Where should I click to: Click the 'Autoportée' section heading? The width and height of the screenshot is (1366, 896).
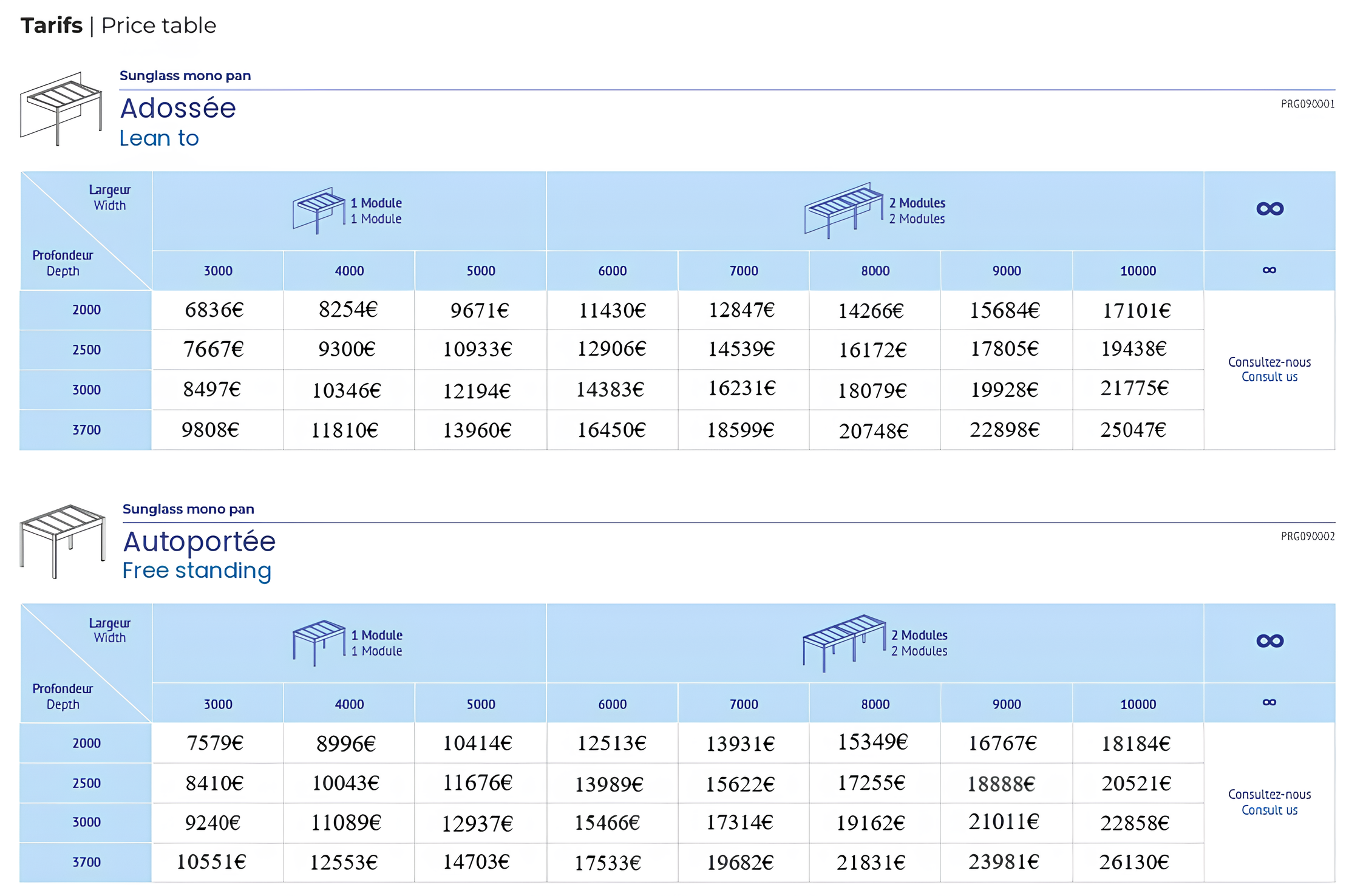click(x=199, y=541)
